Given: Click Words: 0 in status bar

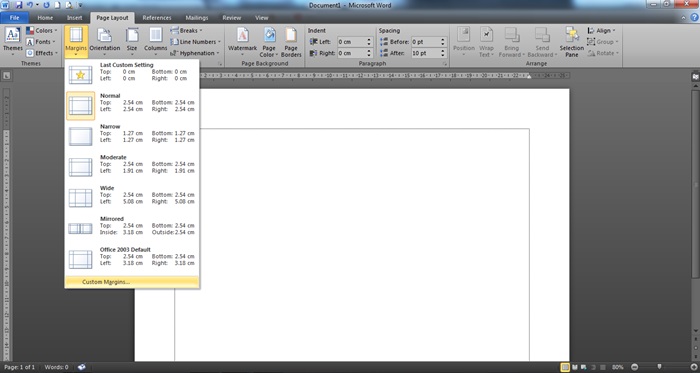Looking at the screenshot, I should click(x=56, y=367).
